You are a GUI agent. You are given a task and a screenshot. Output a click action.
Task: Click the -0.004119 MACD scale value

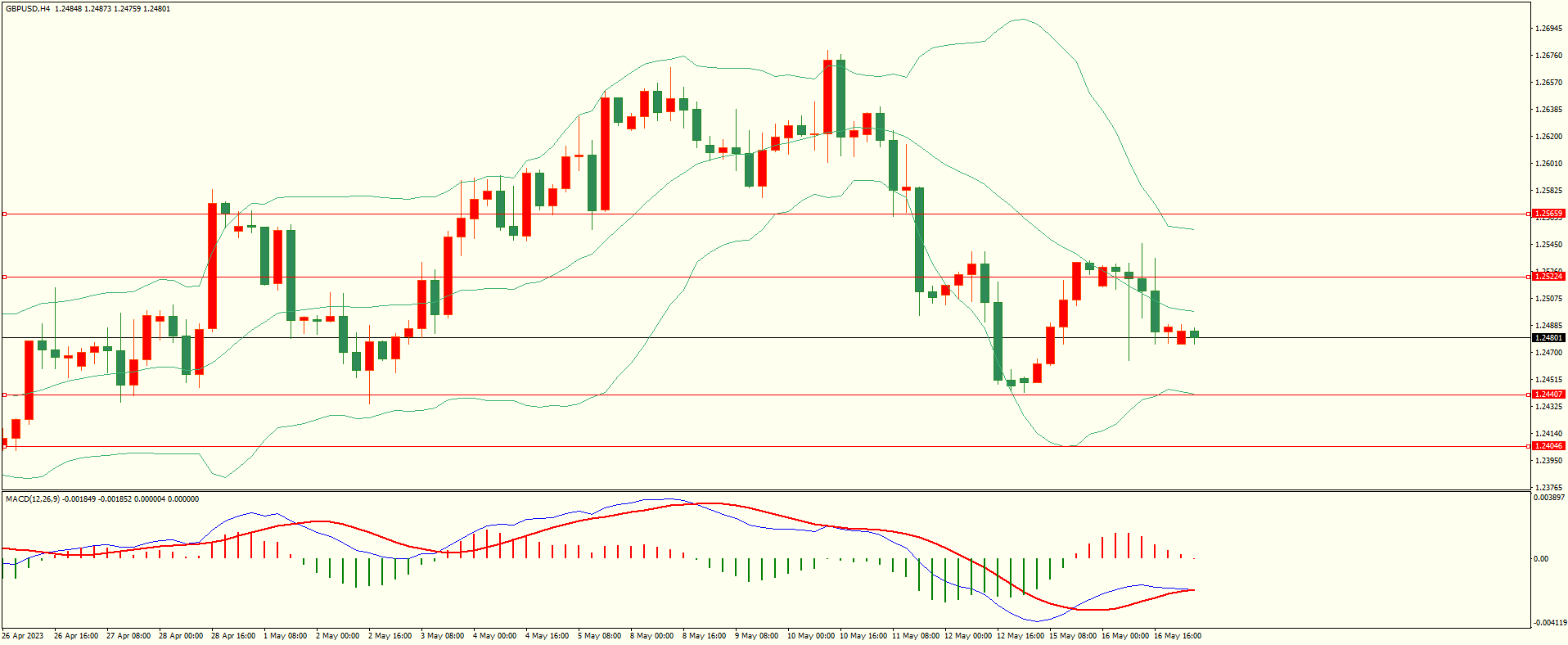(x=1548, y=623)
